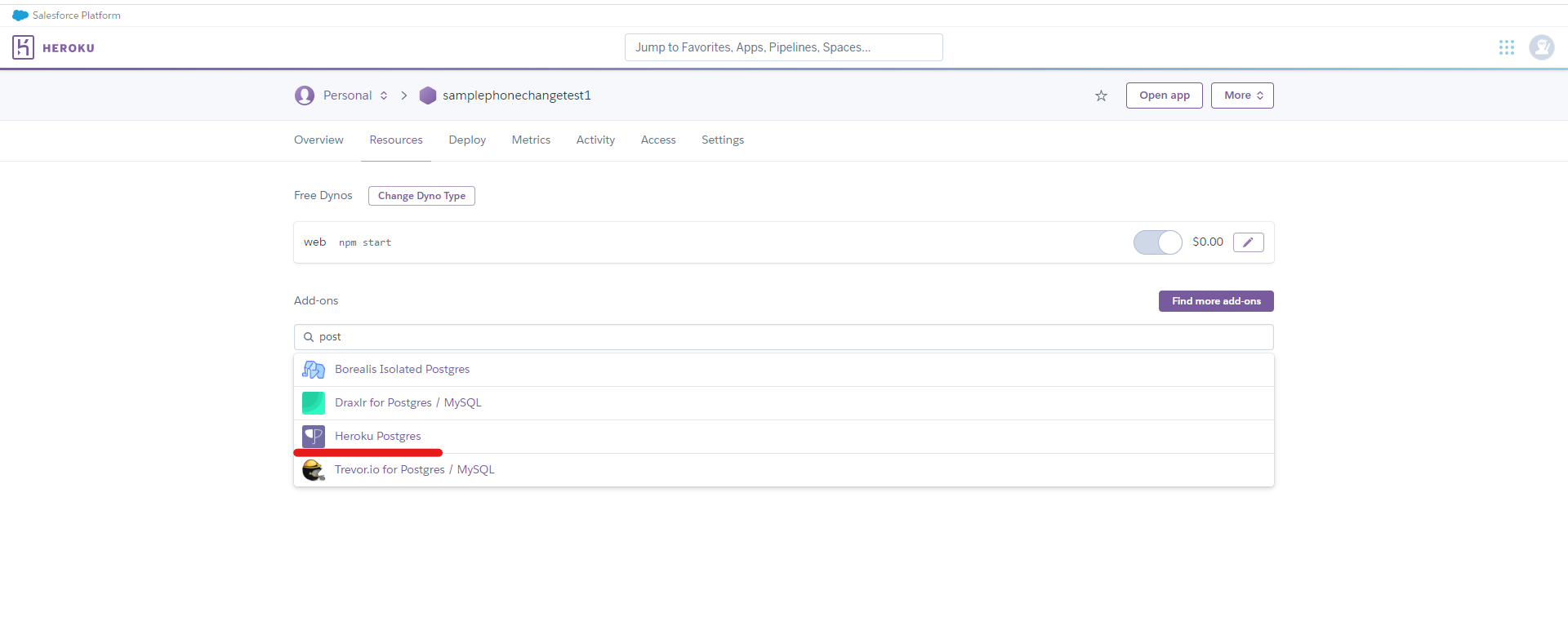The image size is (1568, 626).
Task: Select Heroku Postgres from results
Action: click(784, 437)
